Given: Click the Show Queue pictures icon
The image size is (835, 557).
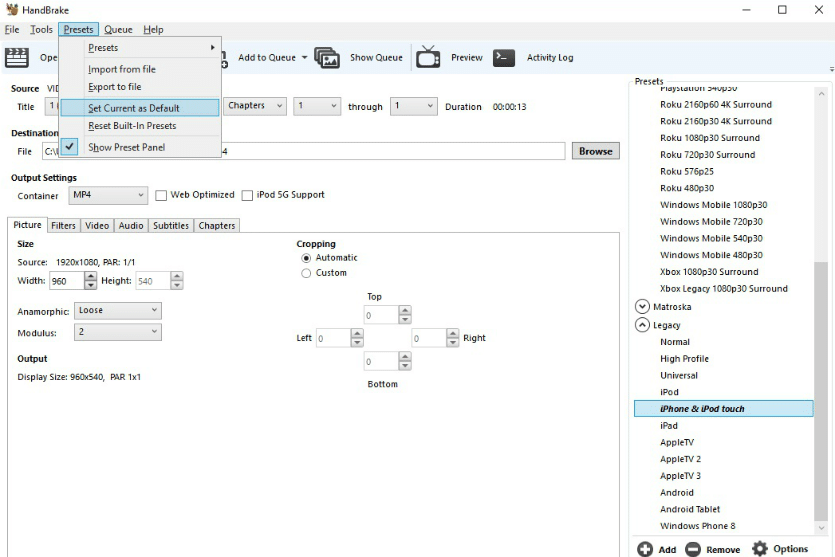Looking at the screenshot, I should [x=327, y=58].
